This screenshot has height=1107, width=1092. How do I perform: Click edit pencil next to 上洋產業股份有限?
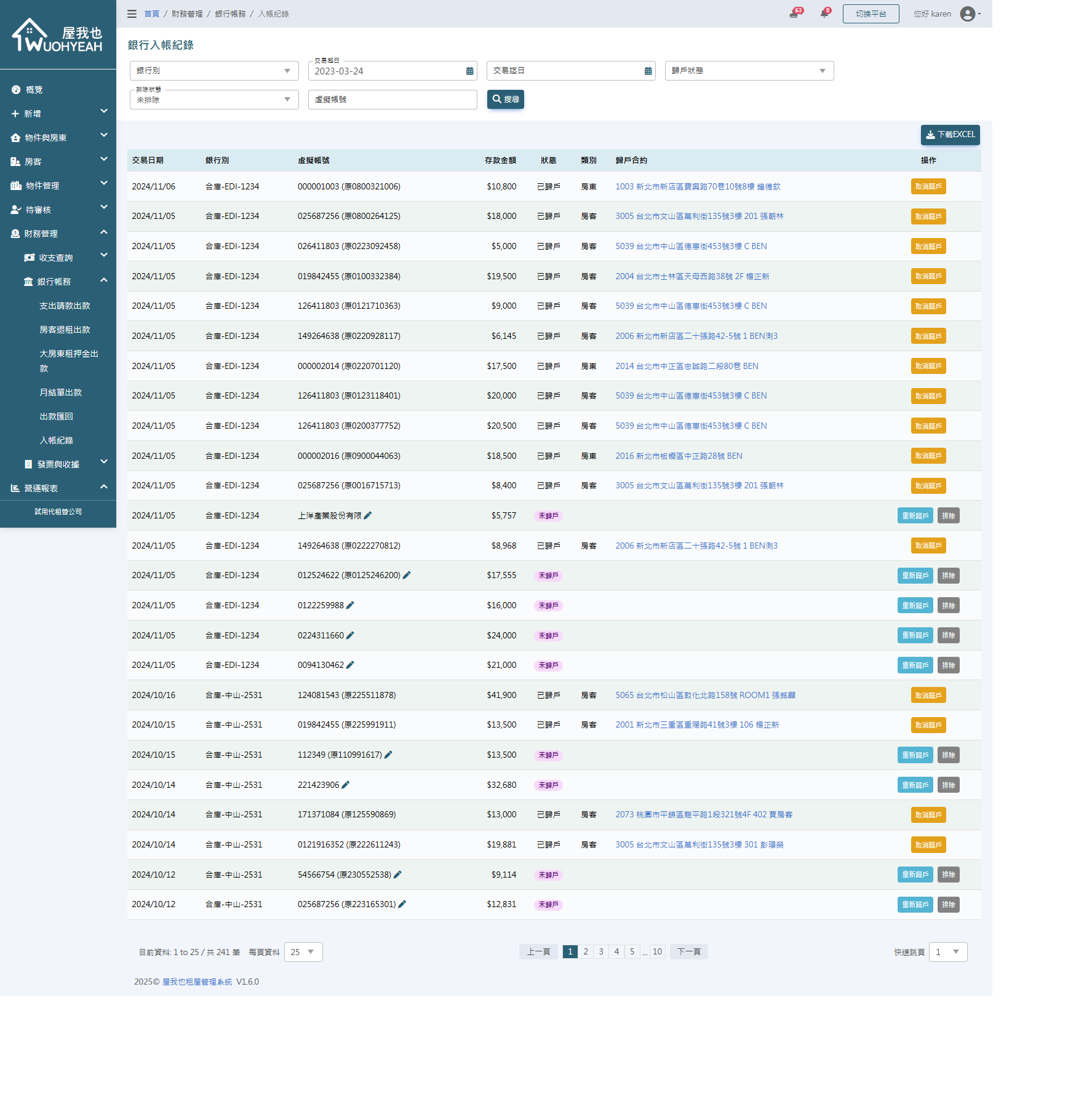click(368, 515)
